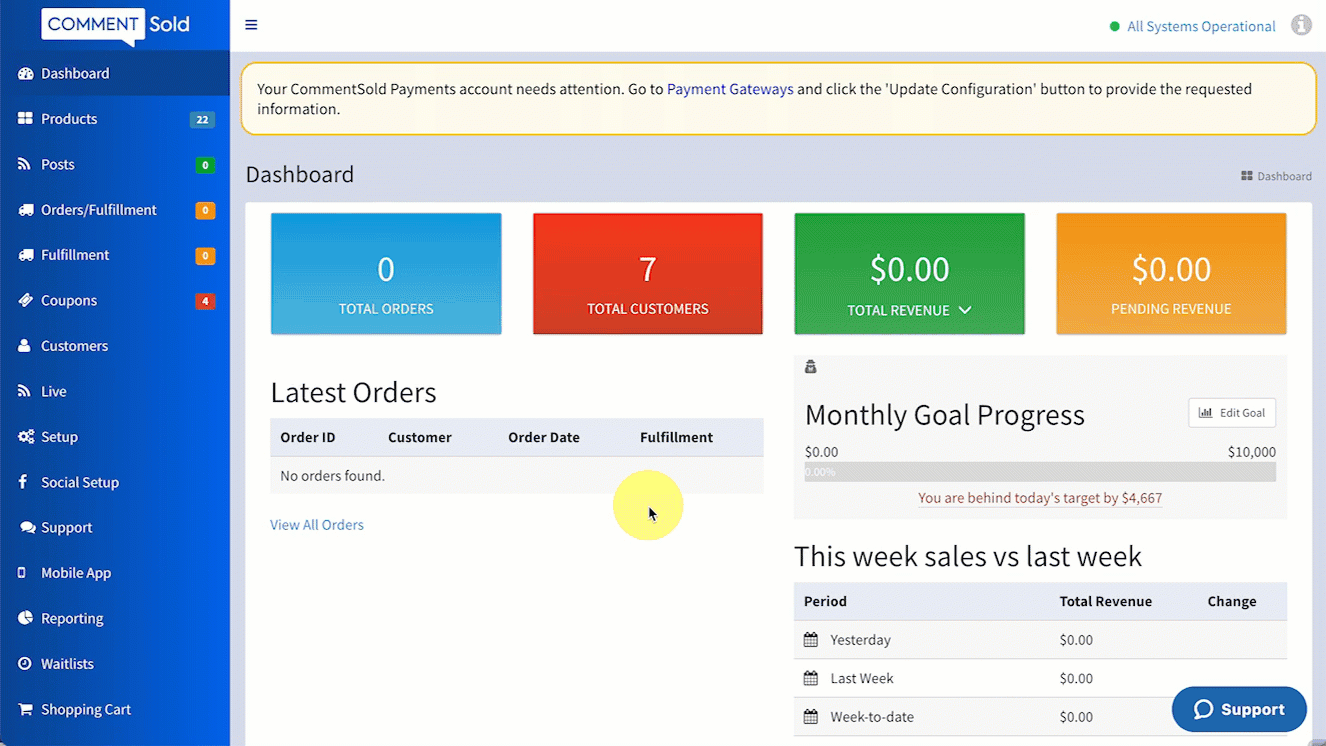
Task: Open Products from the sidebar
Action: tap(69, 119)
